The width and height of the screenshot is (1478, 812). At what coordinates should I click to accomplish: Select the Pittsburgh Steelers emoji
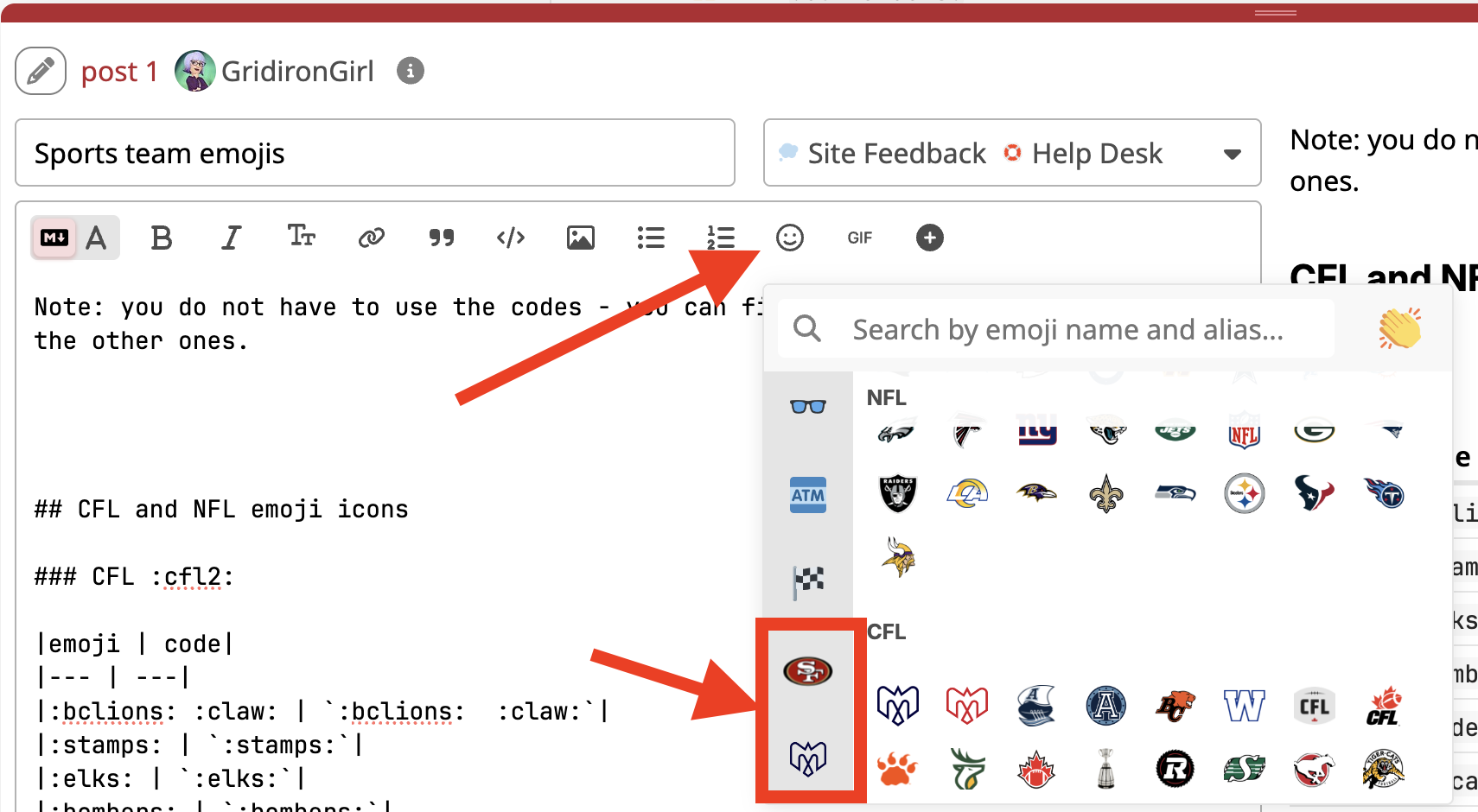(1244, 494)
